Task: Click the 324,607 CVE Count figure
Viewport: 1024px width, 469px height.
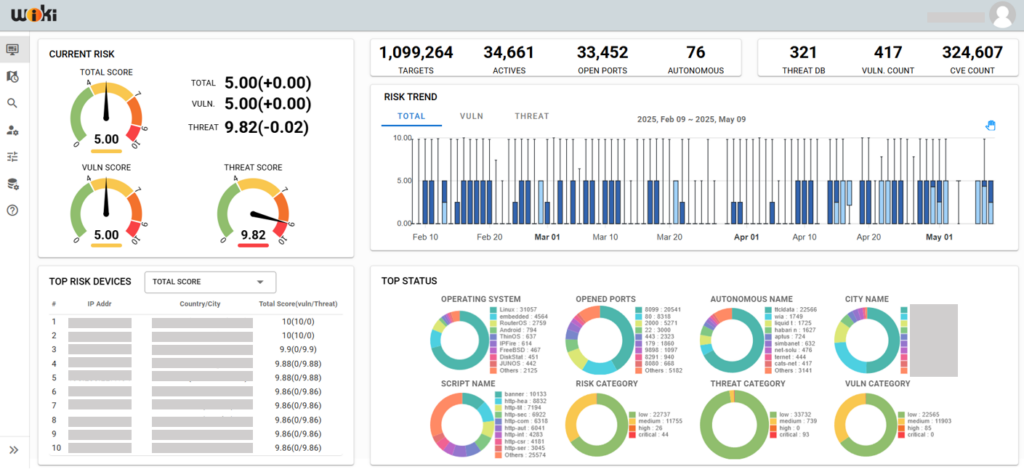Action: pyautogui.click(x=972, y=52)
